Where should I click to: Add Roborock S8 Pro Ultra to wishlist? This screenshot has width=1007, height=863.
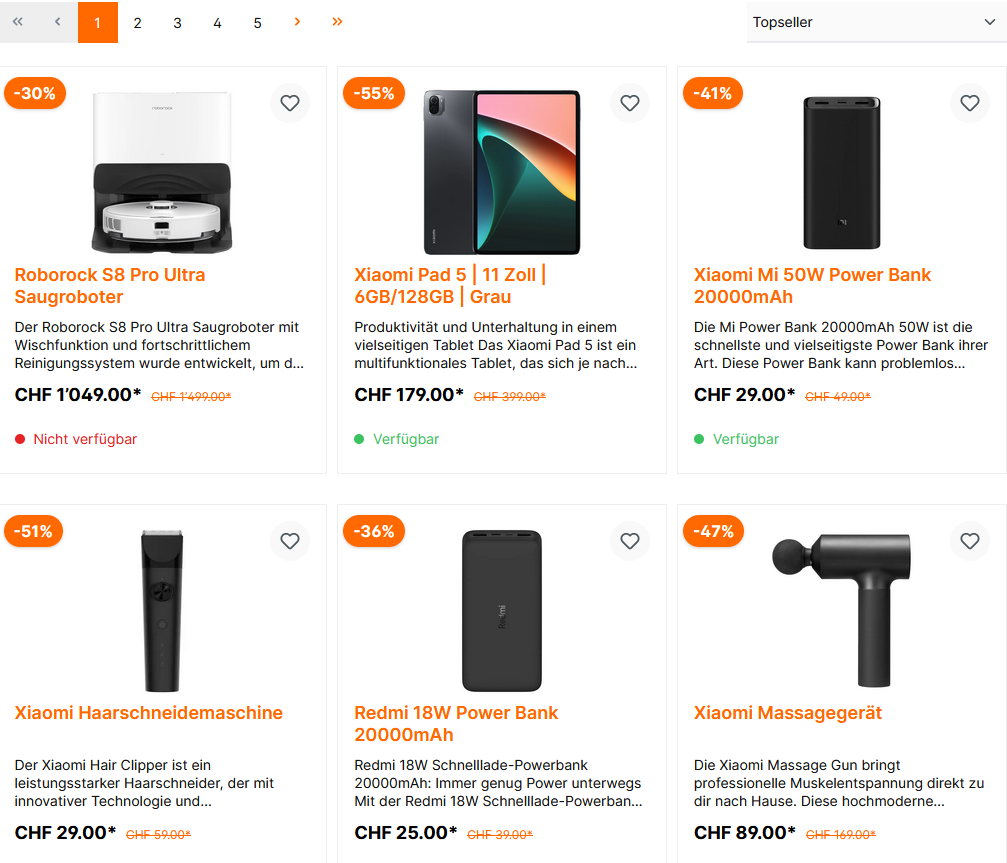click(290, 103)
